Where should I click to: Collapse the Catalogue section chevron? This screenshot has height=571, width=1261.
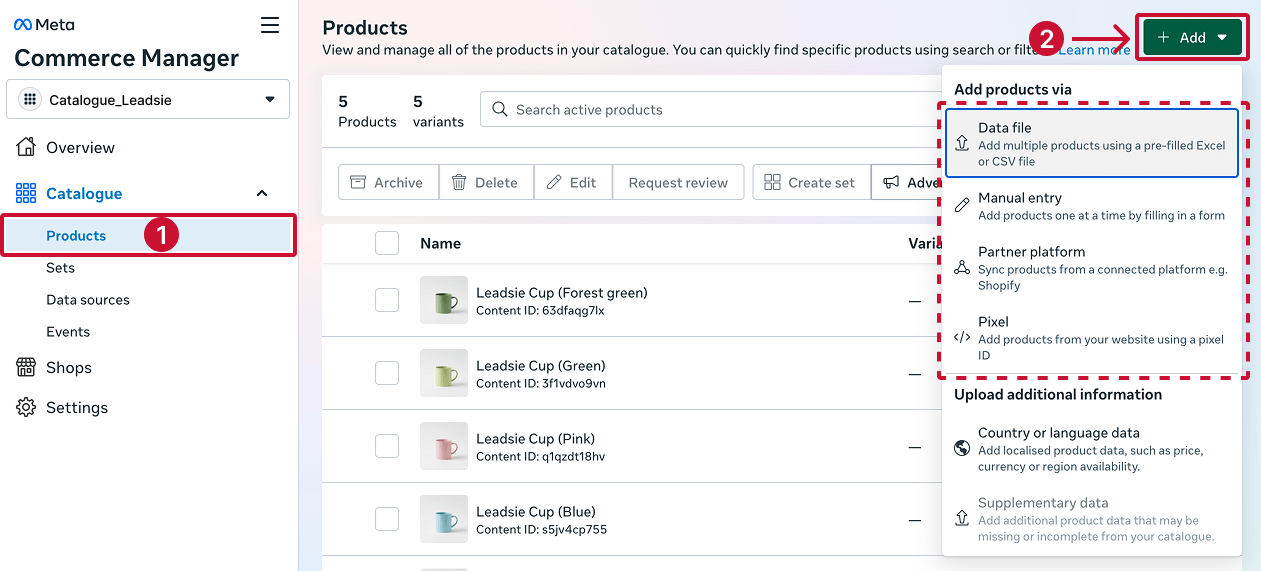(x=262, y=193)
